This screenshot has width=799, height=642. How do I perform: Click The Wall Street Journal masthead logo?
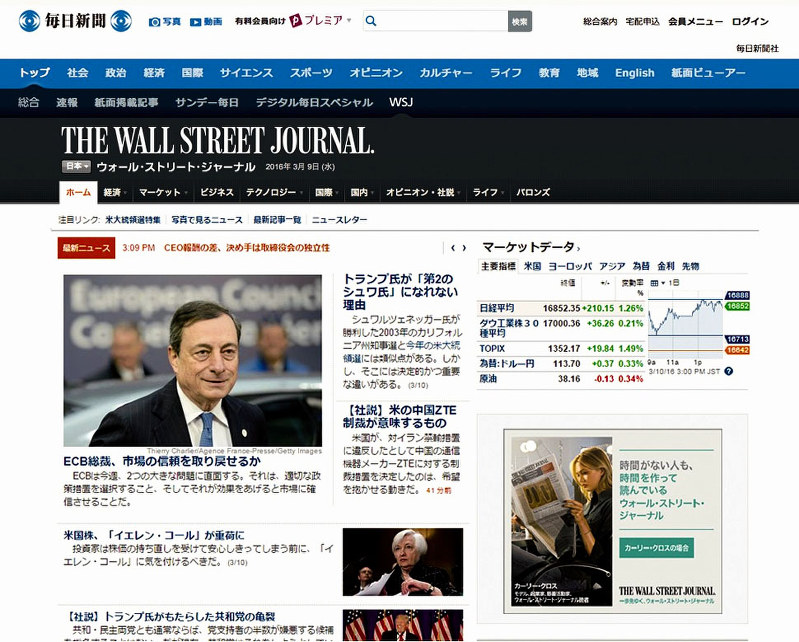point(217,140)
